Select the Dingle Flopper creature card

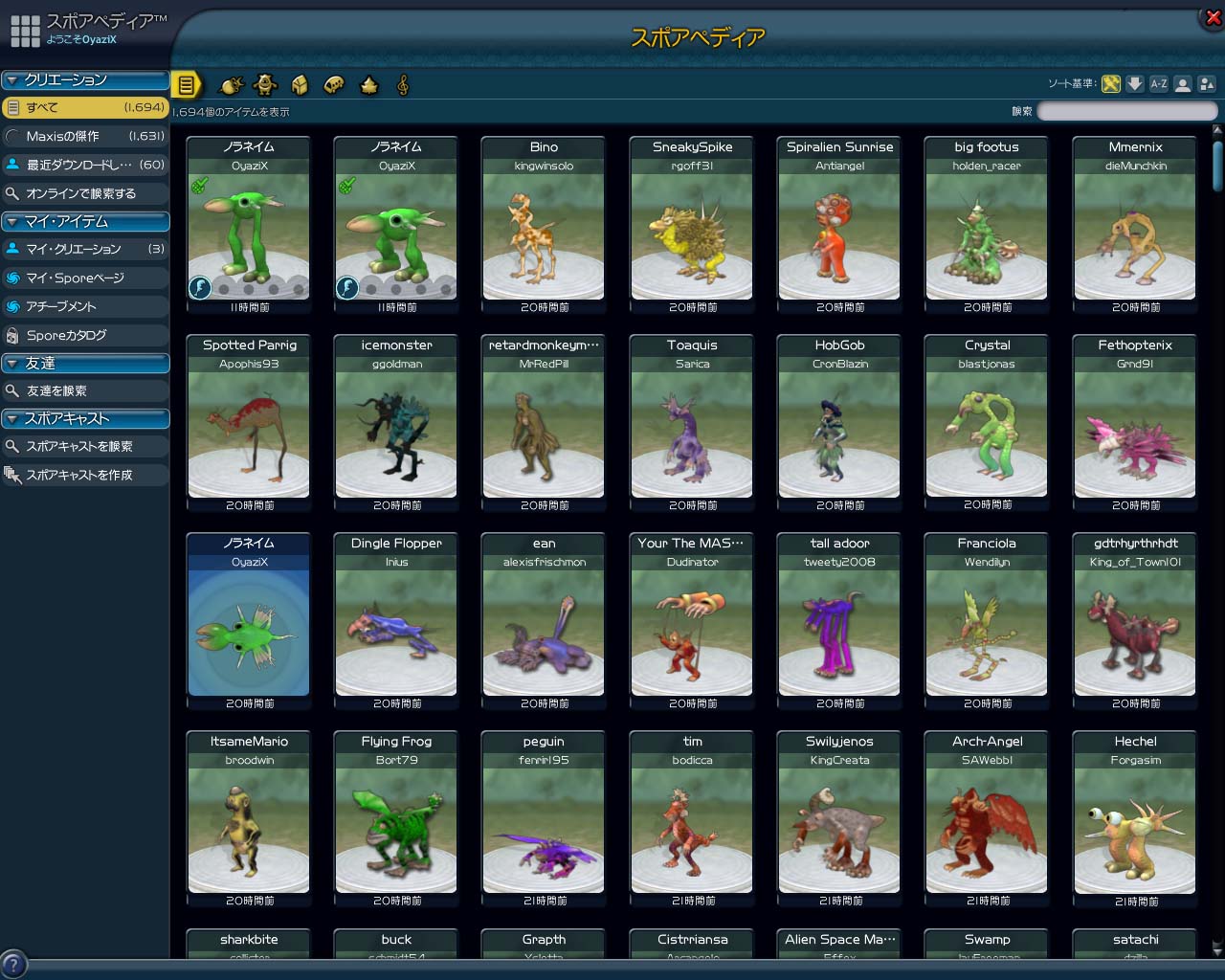(396, 621)
